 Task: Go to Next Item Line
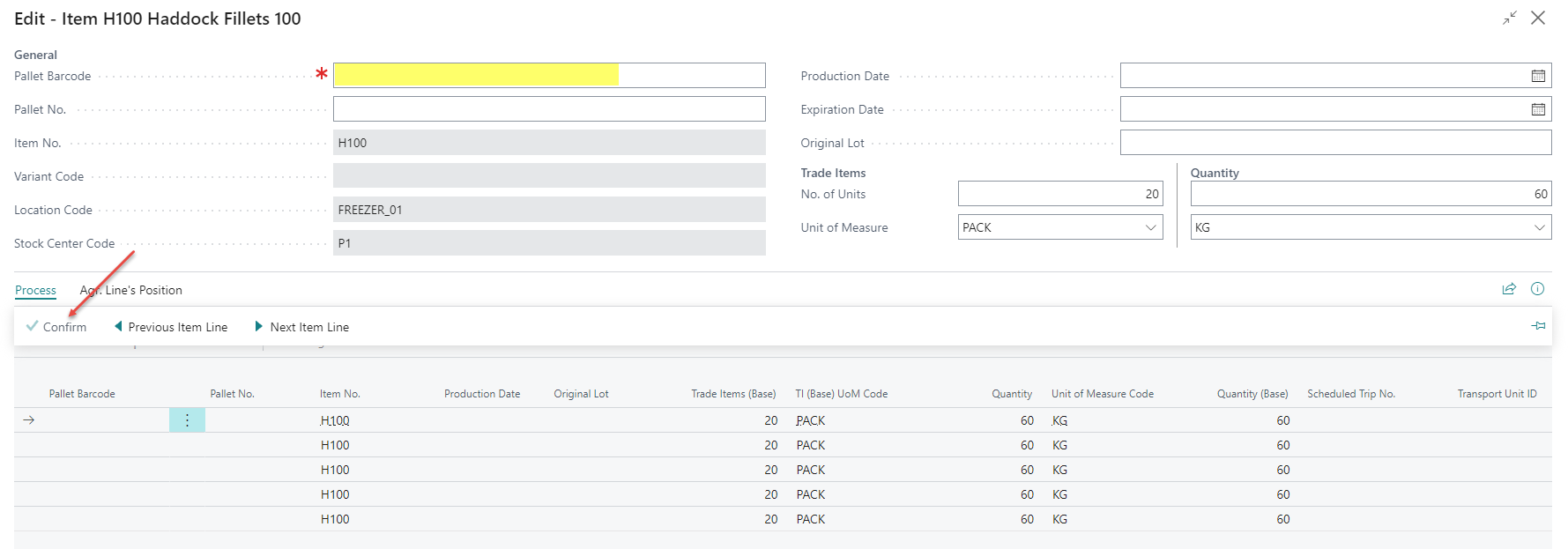tap(302, 327)
